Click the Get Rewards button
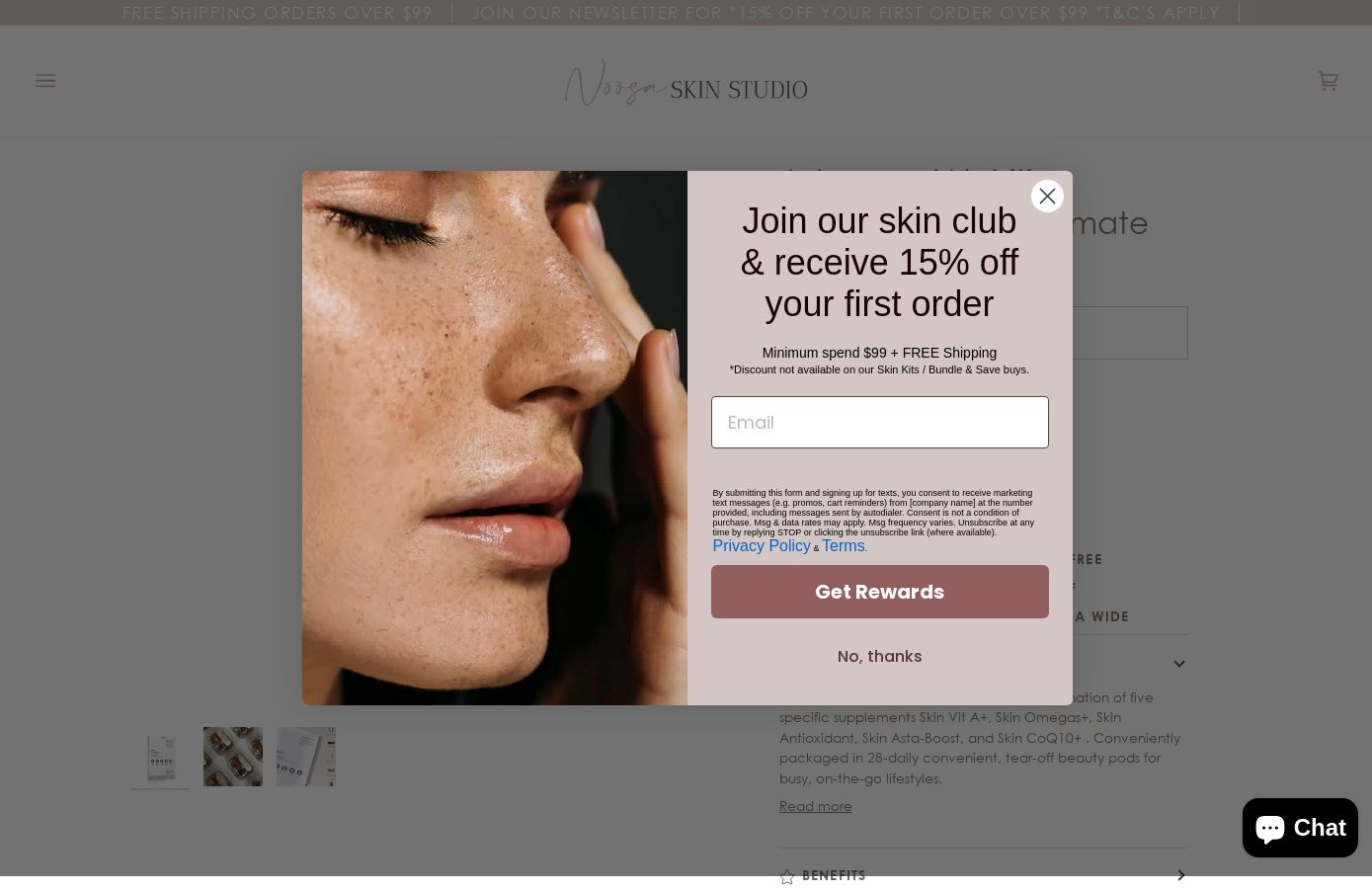1372x891 pixels. coord(879,592)
